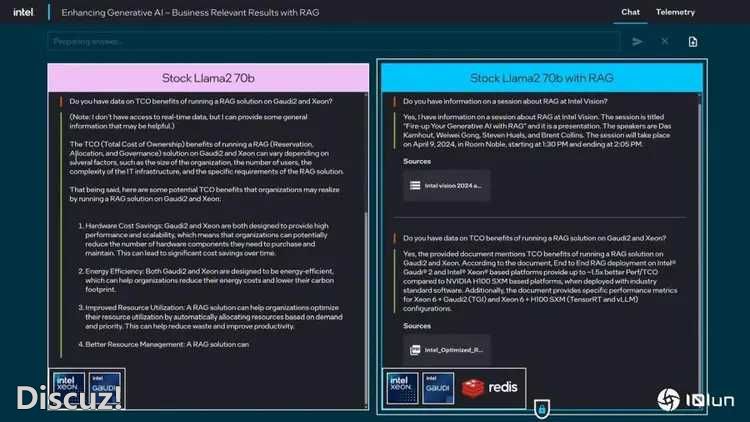Viewport: 750px width, 422px height.
Task: Click RAG panel question about TCO benefits
Action: click(x=534, y=238)
